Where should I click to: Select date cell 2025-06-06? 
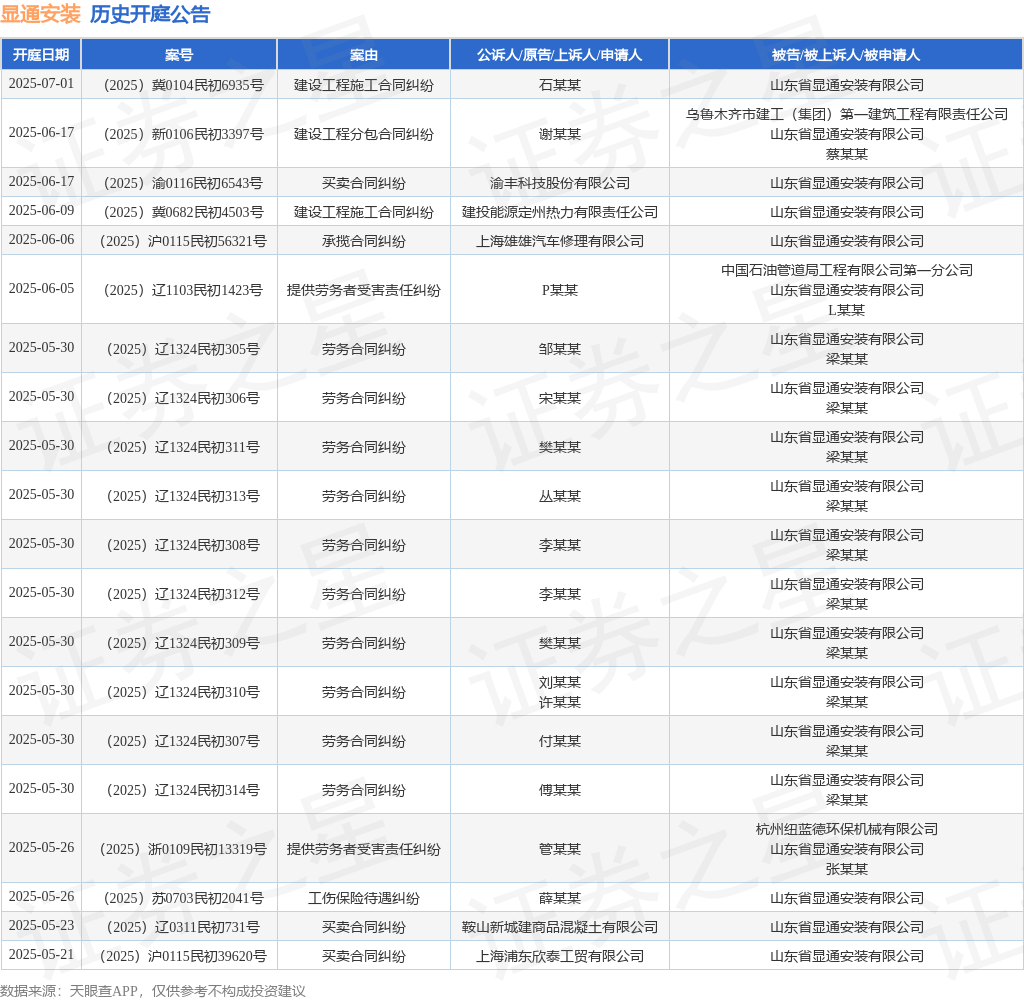pyautogui.click(x=41, y=240)
